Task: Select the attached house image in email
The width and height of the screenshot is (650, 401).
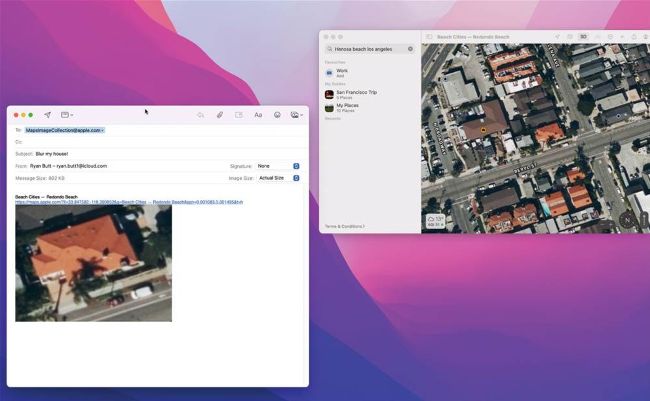Action: pyautogui.click(x=93, y=264)
